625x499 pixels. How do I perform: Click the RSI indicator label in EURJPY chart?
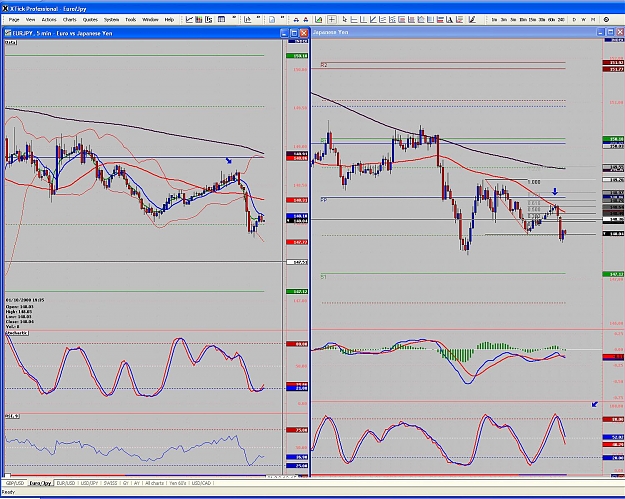pyautogui.click(x=12, y=416)
